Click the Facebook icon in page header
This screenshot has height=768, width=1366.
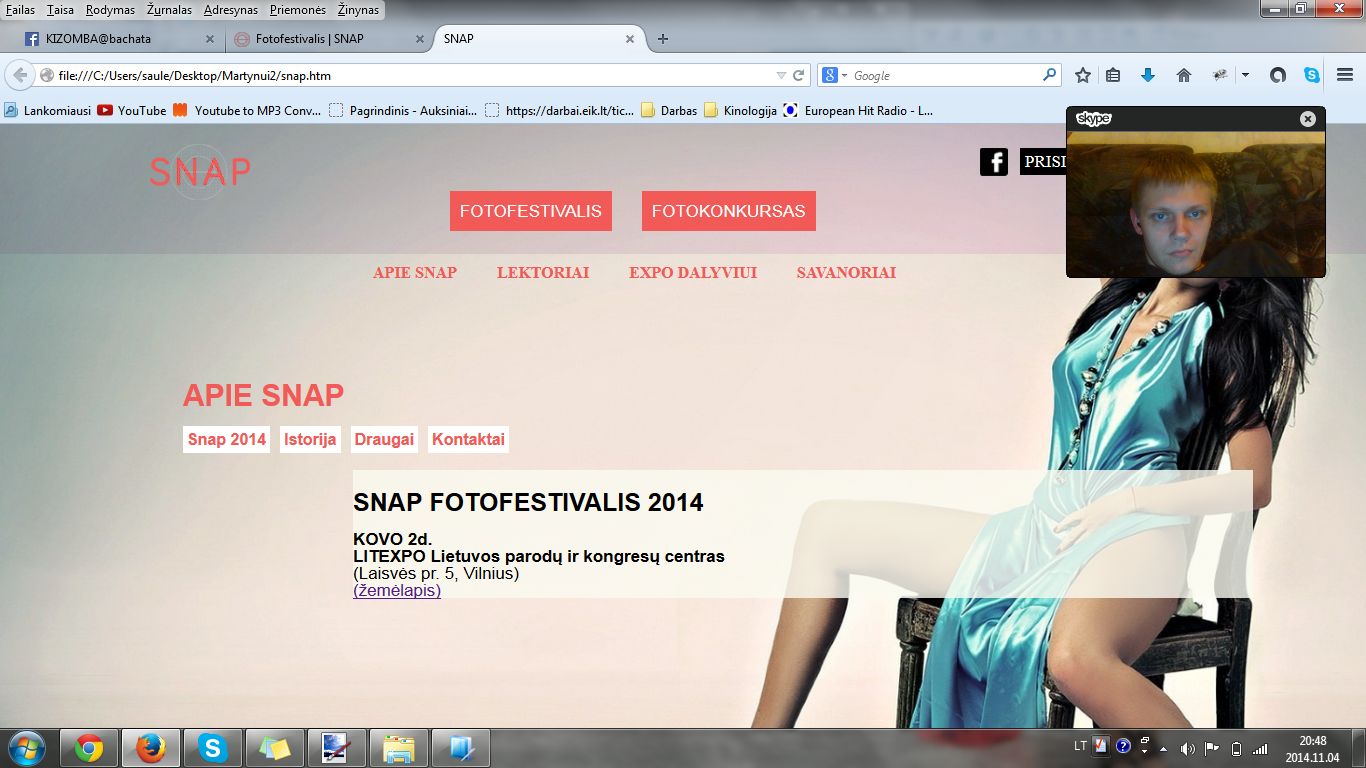tap(994, 162)
